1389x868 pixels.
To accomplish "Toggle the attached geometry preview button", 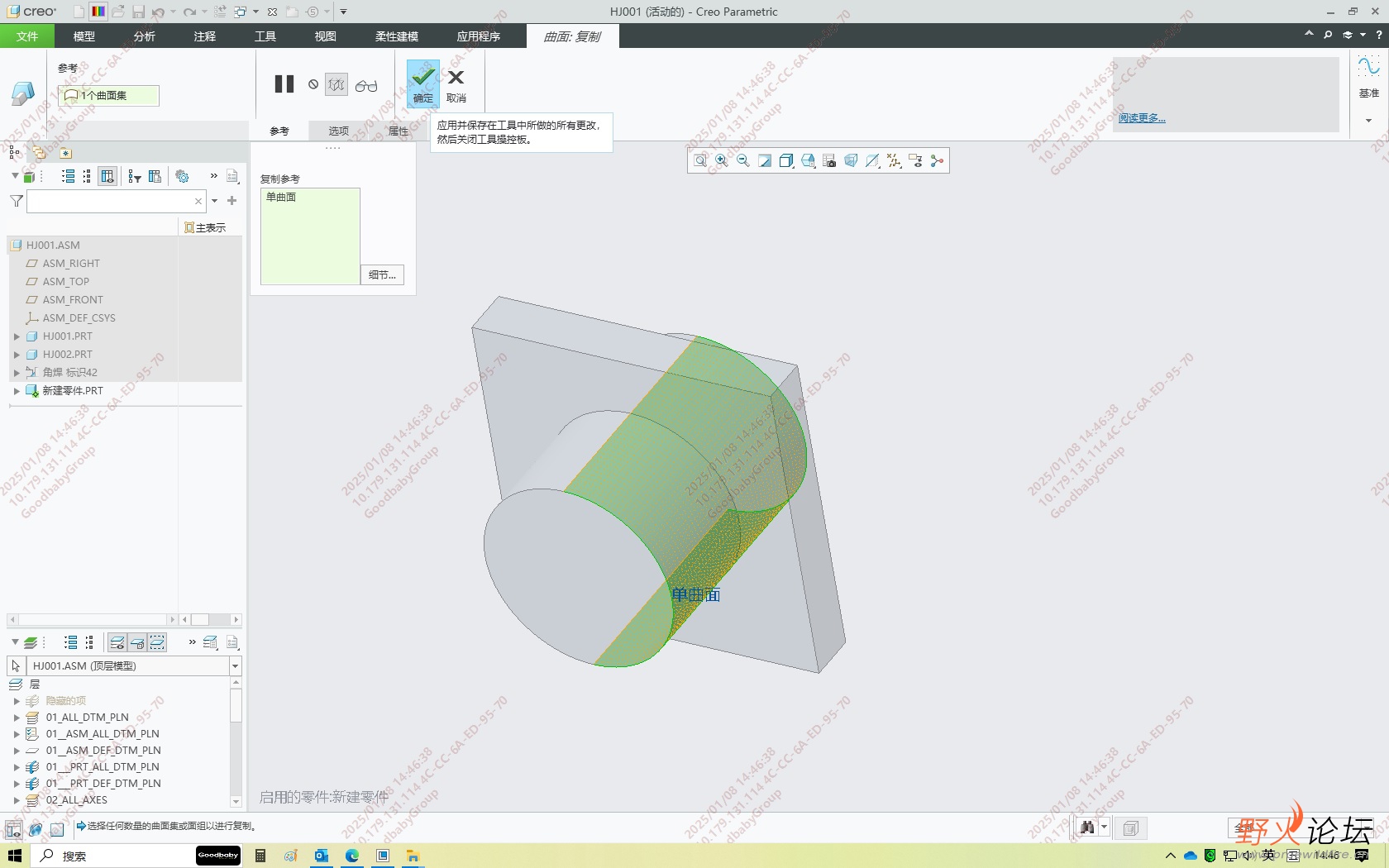I will click(x=336, y=84).
